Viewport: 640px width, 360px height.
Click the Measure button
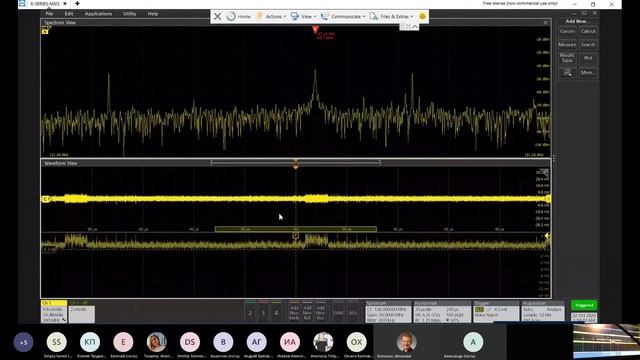(x=567, y=44)
